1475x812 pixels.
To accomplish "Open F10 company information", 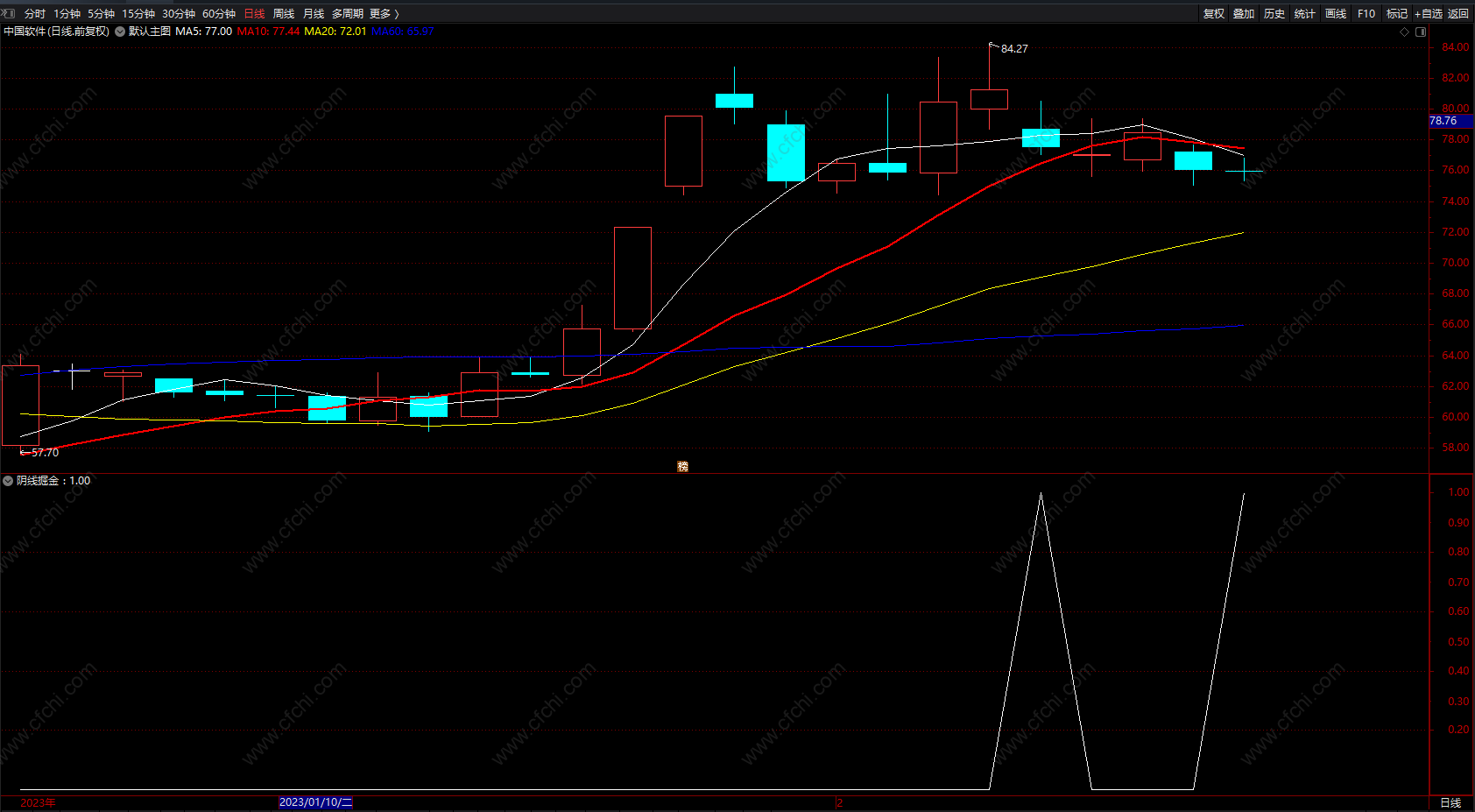I will point(1366,14).
